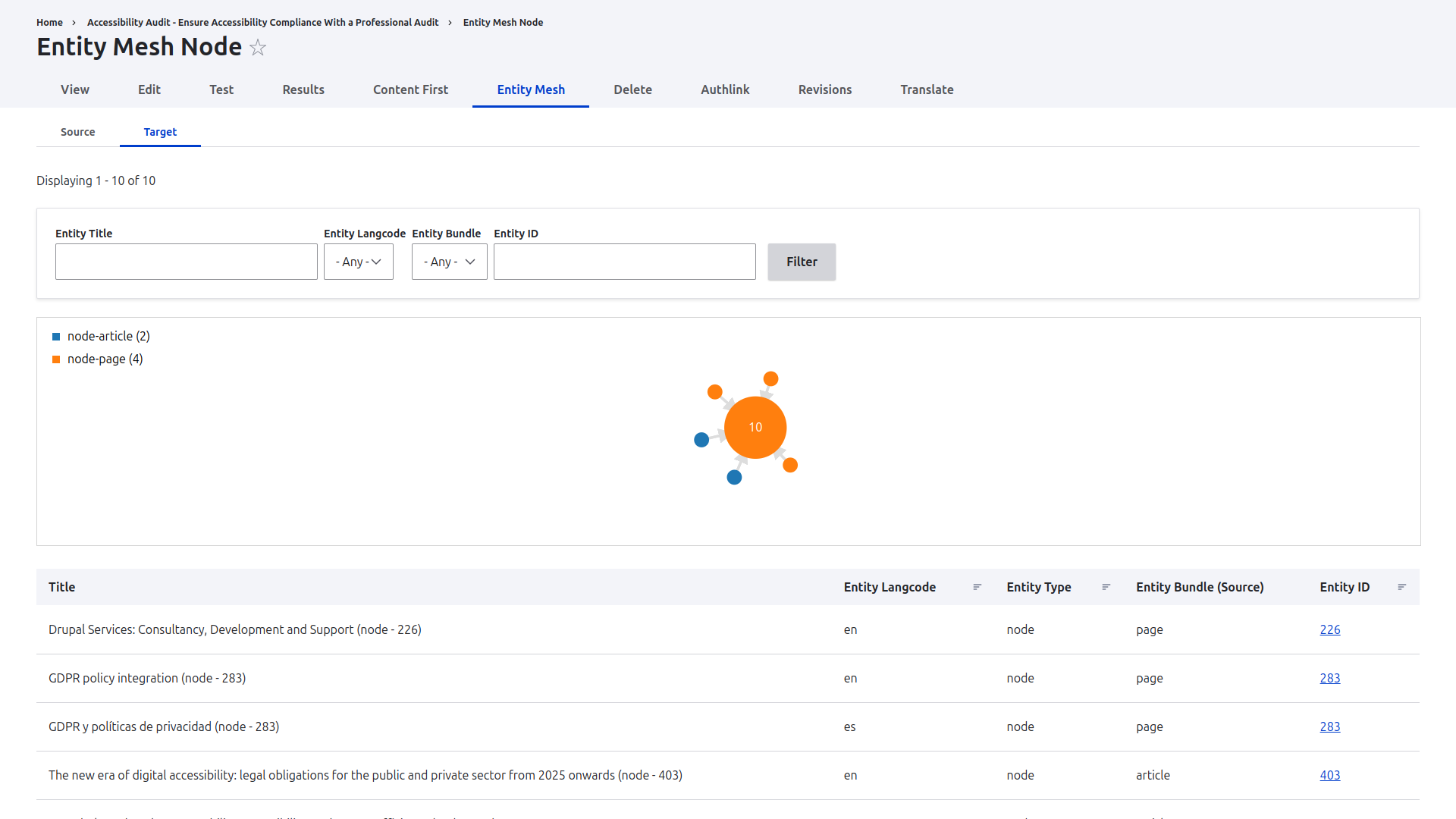Go to Home breadcrumb link
The height and width of the screenshot is (819, 1456).
coord(49,23)
